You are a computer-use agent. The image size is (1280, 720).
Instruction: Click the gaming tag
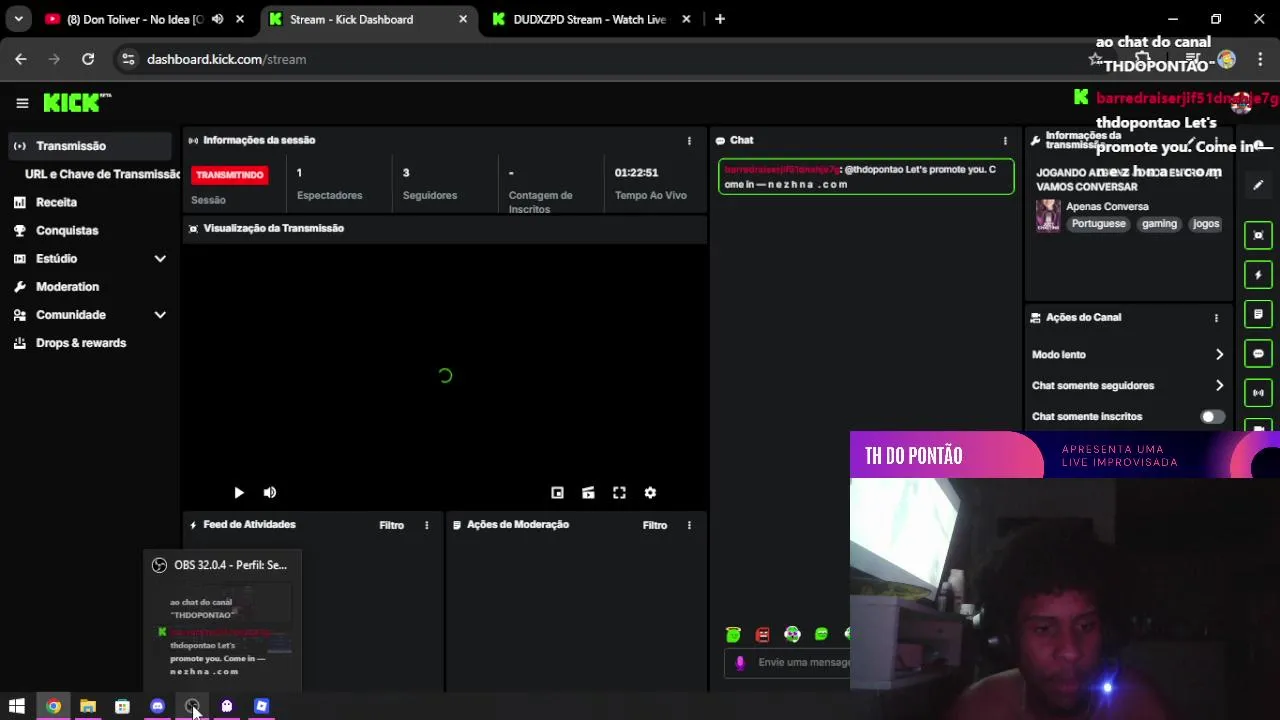coord(1159,224)
